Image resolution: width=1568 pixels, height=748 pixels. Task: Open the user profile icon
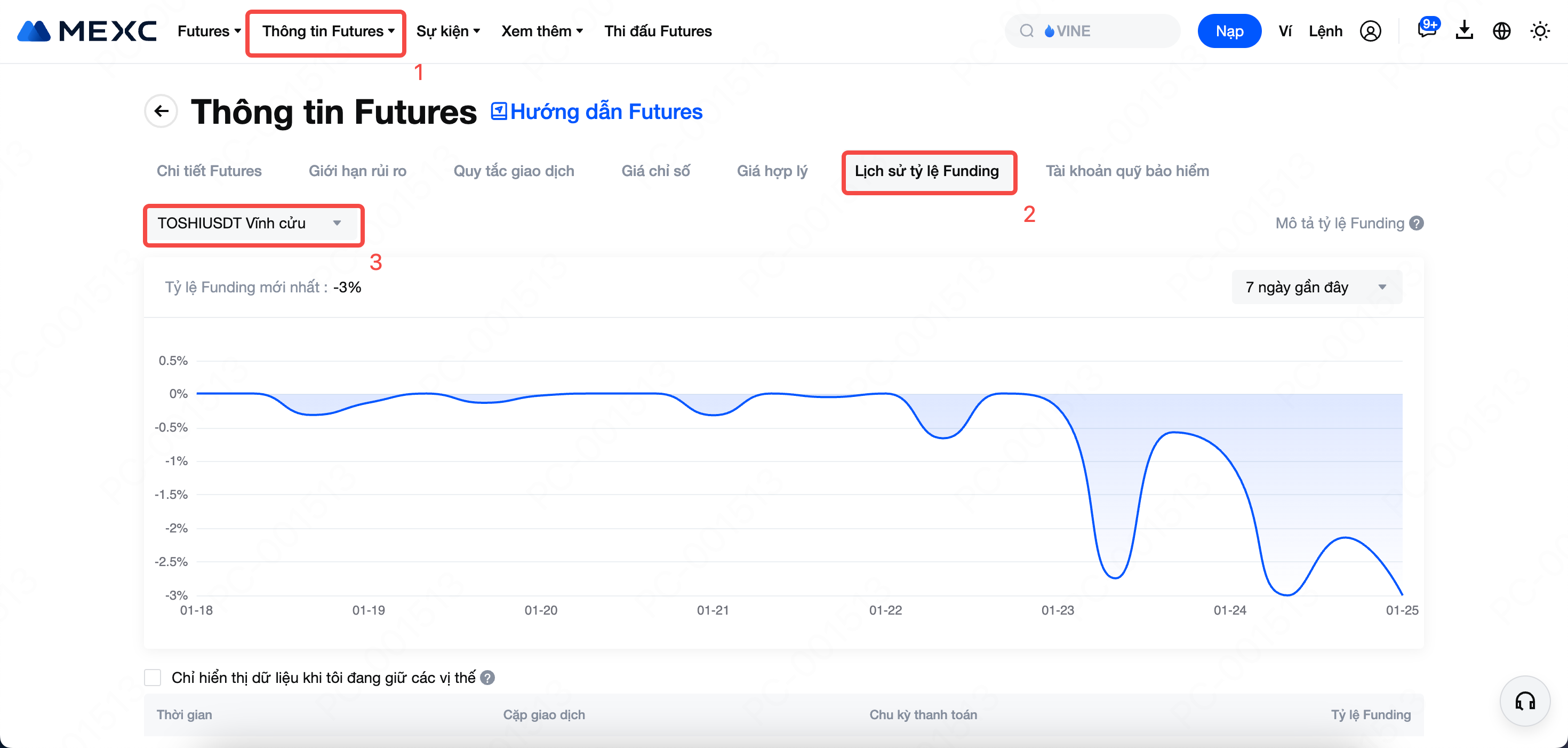click(x=1370, y=31)
